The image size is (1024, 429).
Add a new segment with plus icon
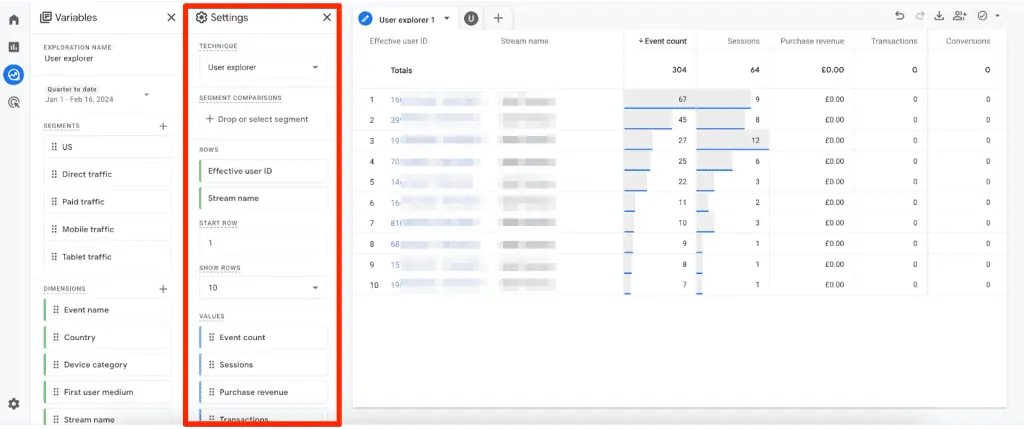[163, 126]
